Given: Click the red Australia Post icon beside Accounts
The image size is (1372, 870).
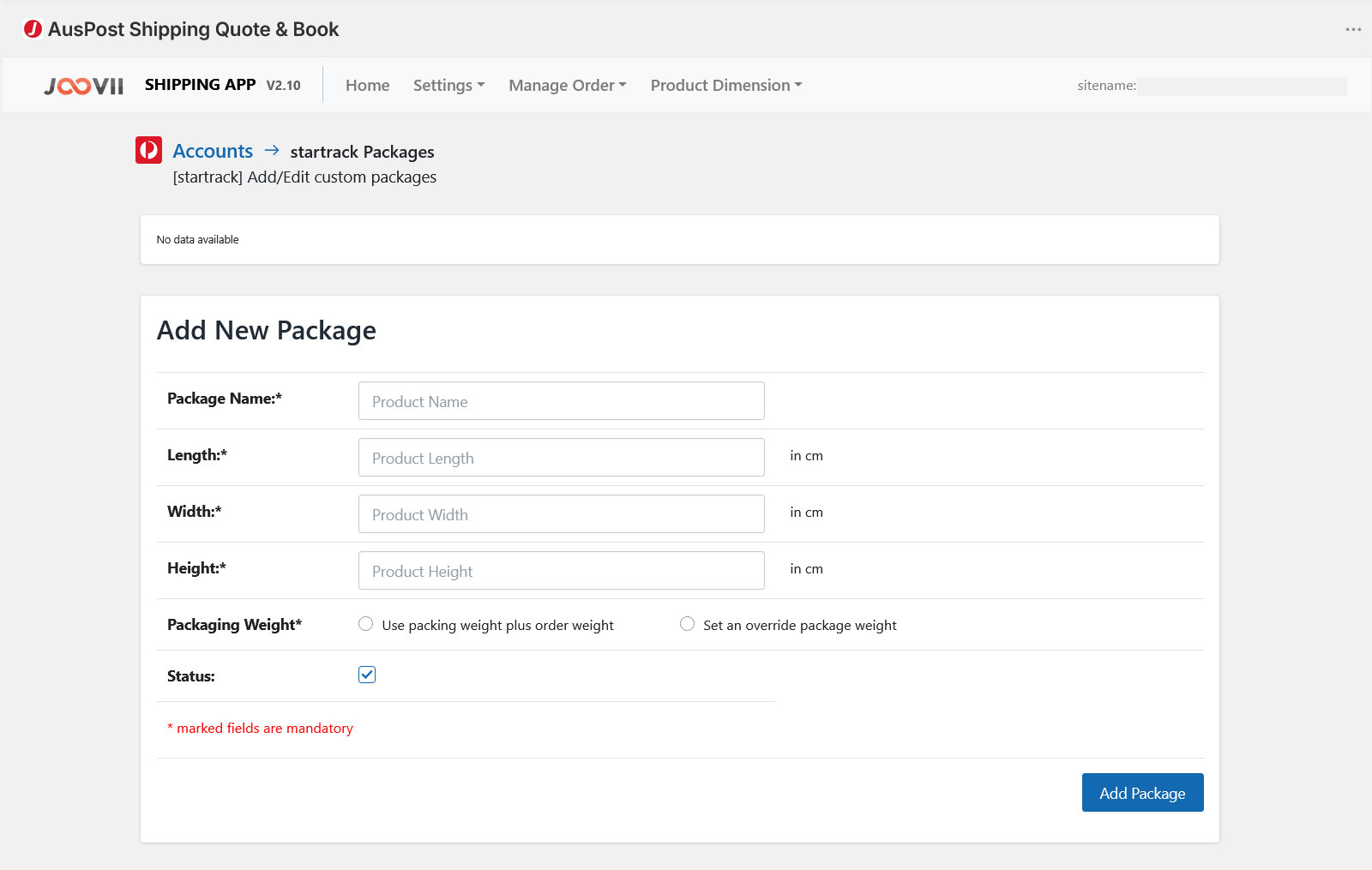Looking at the screenshot, I should [x=148, y=150].
